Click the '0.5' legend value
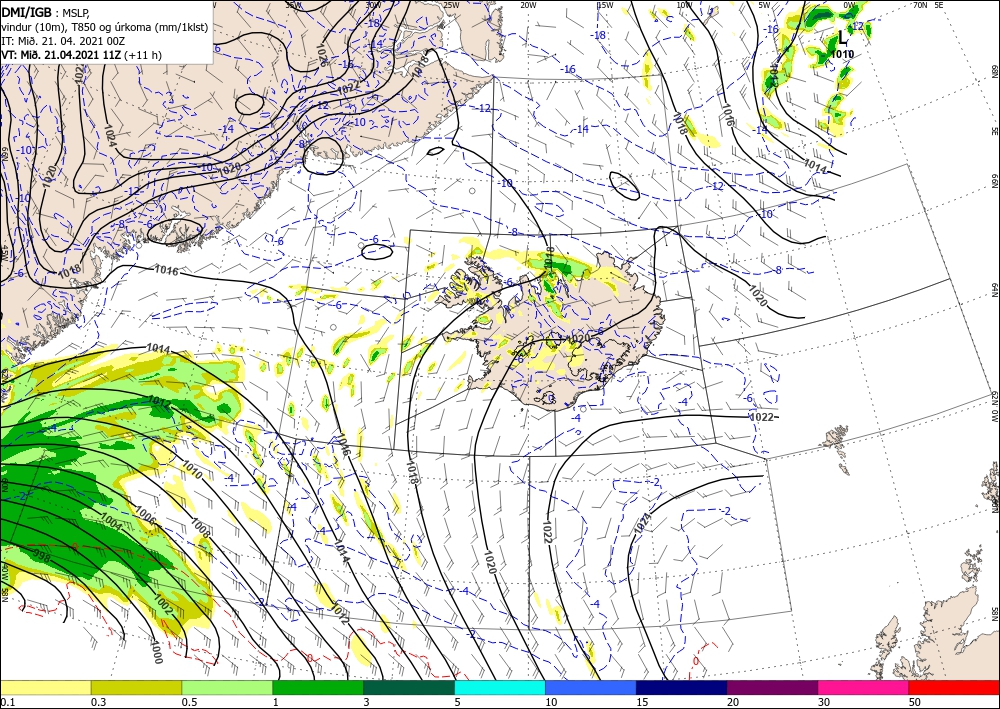The height and width of the screenshot is (709, 1000). (189, 702)
